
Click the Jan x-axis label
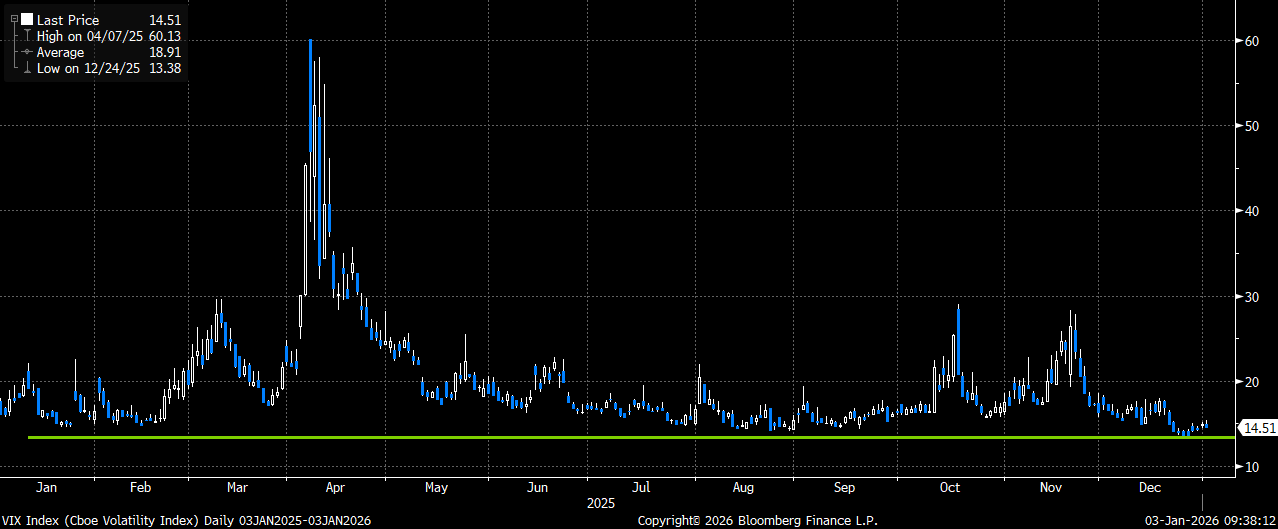click(45, 488)
